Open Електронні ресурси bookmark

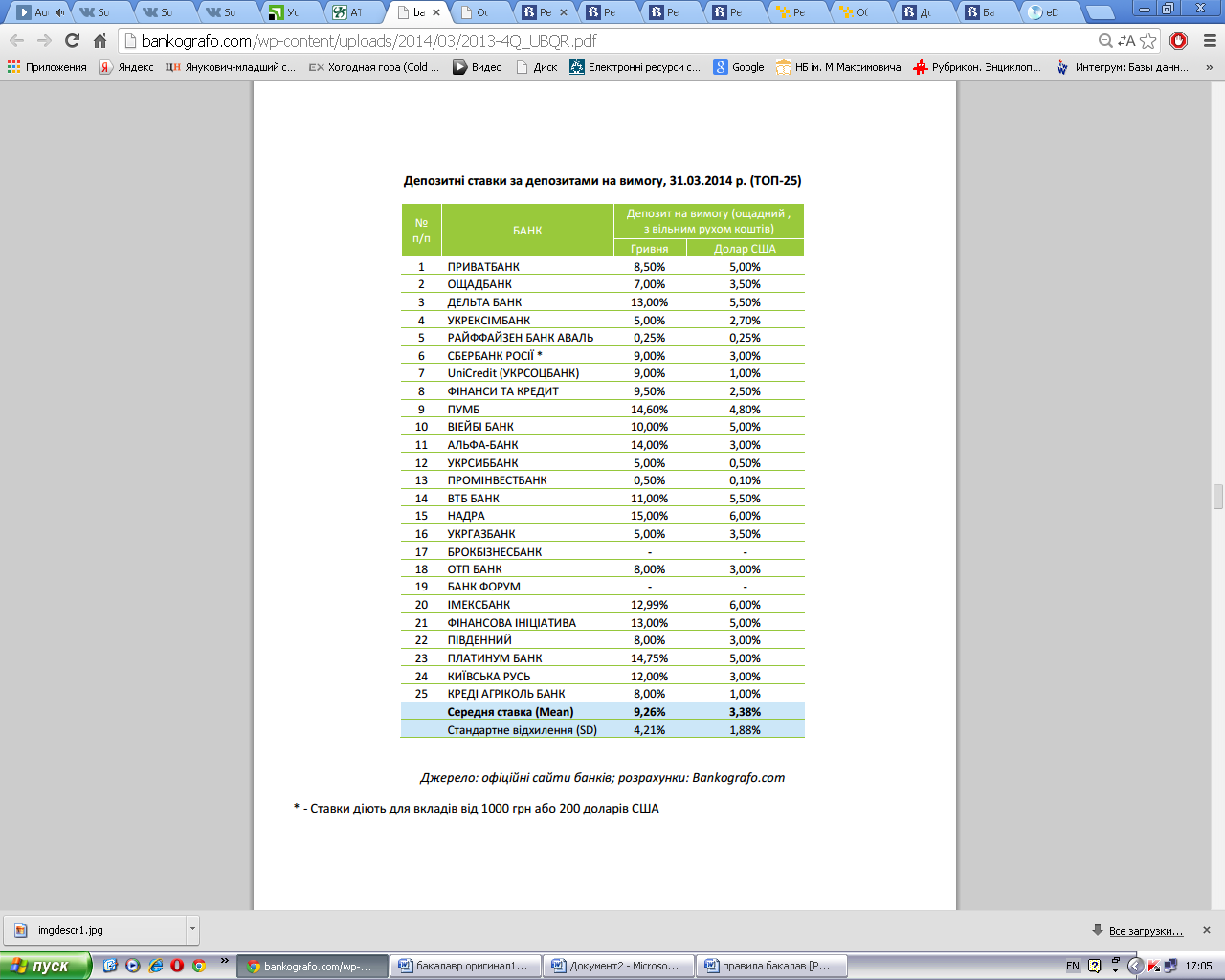[x=635, y=67]
